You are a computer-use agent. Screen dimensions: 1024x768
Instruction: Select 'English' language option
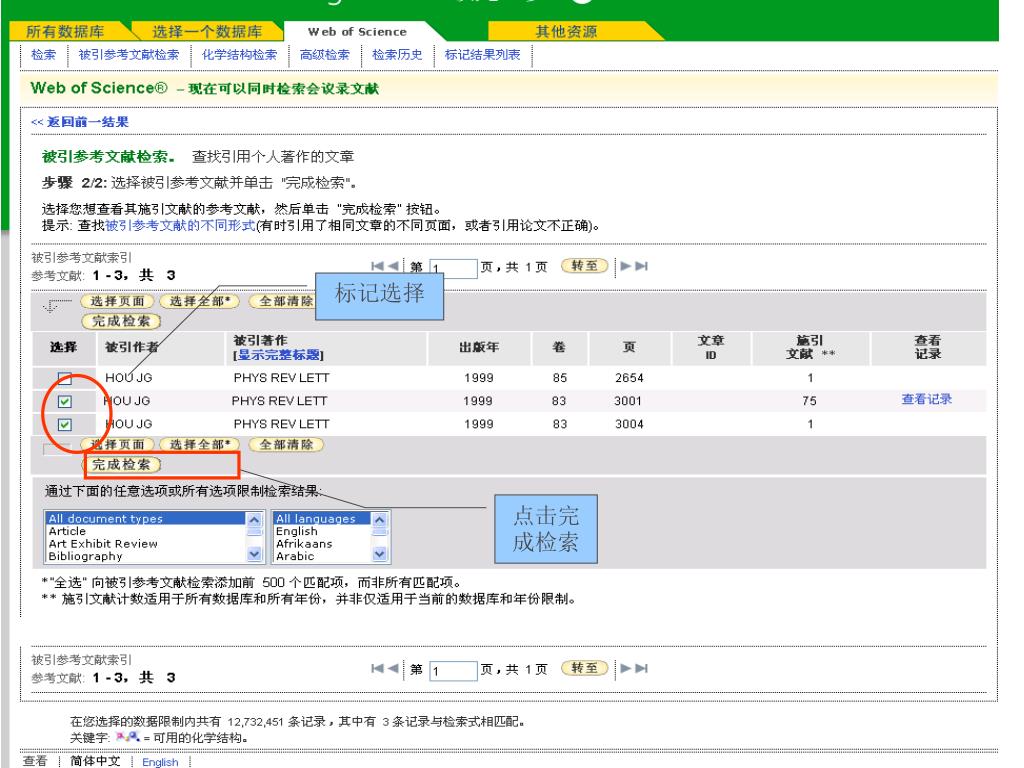(x=321, y=531)
